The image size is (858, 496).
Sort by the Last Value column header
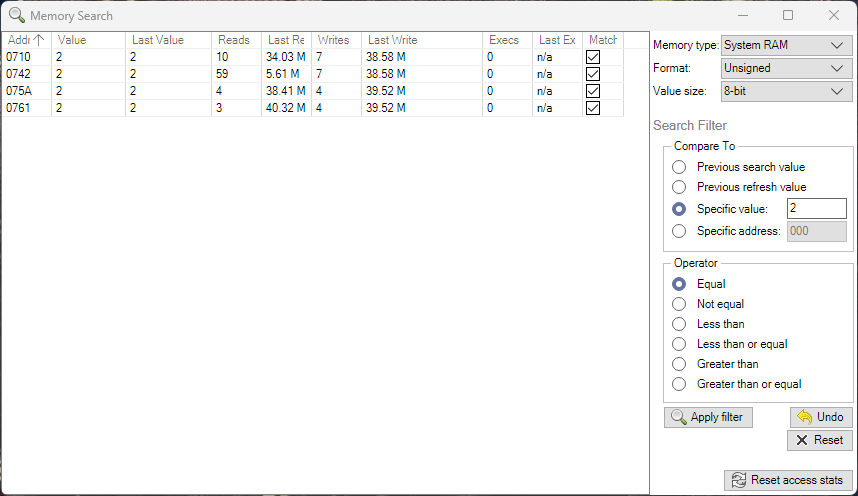169,40
